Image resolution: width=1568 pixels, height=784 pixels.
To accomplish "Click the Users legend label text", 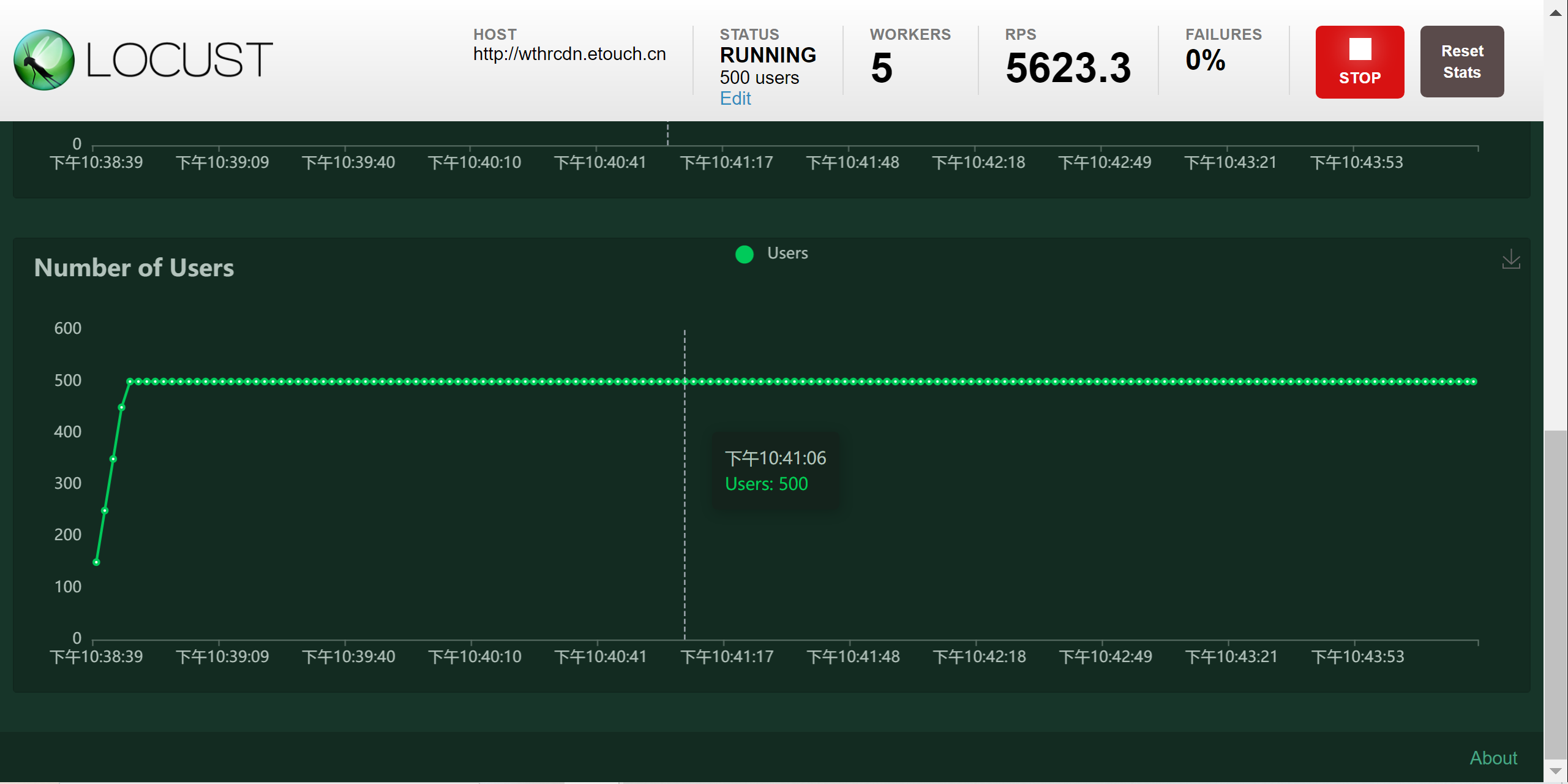I will click(787, 253).
